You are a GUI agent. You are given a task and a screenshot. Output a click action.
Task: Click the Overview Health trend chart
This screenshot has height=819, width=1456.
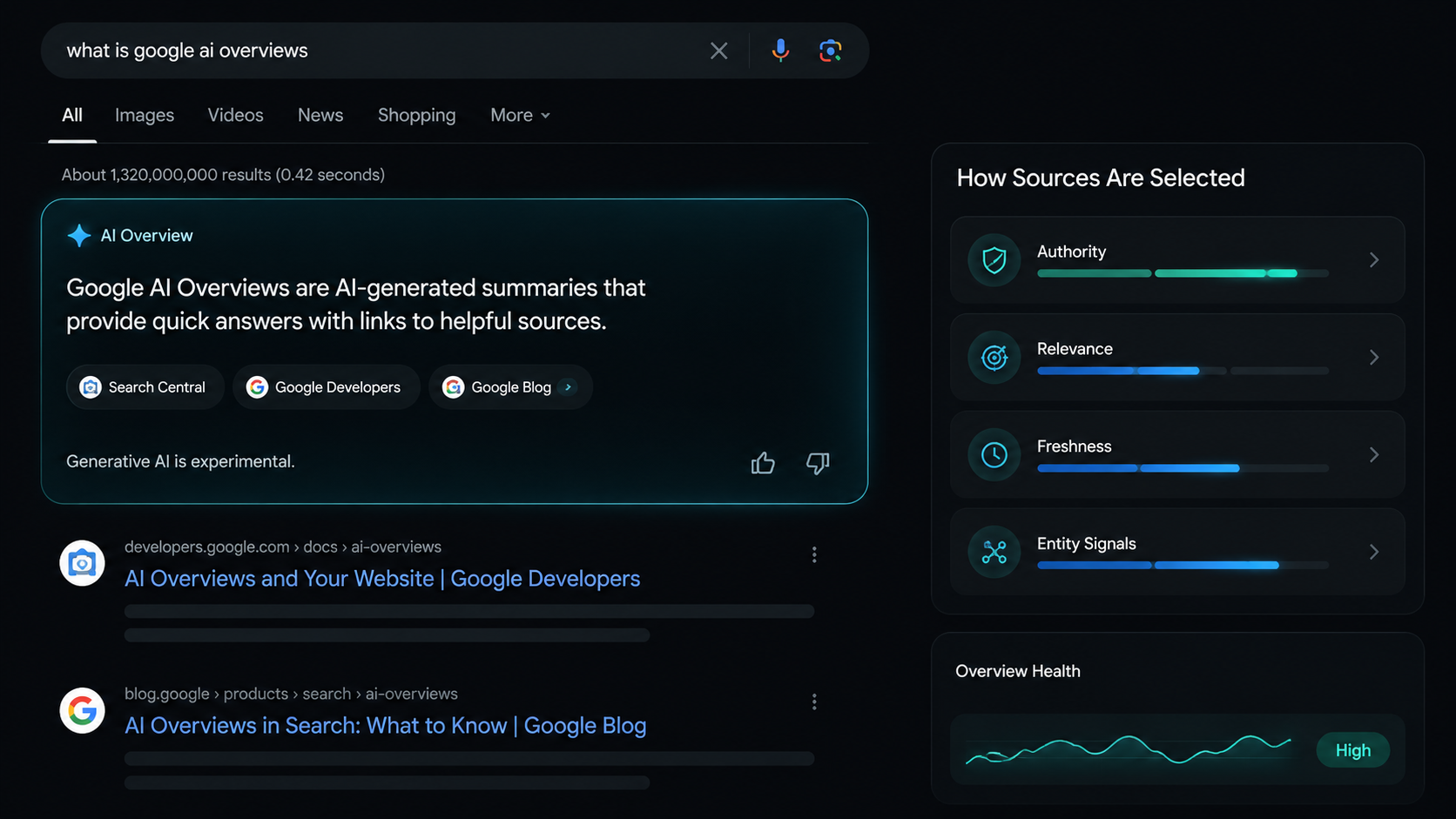(1129, 749)
